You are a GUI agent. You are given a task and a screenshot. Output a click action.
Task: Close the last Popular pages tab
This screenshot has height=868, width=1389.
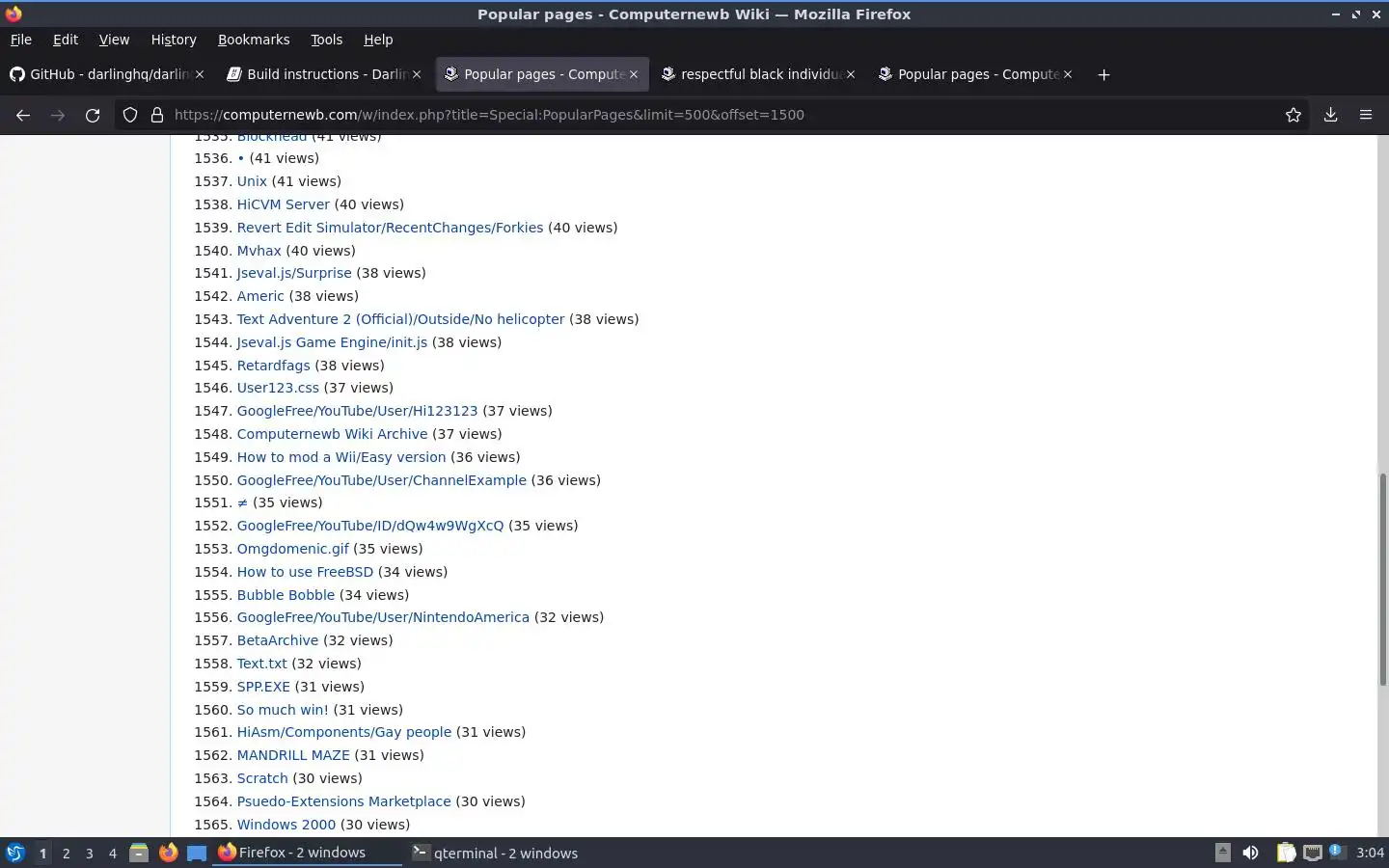coord(1068,74)
